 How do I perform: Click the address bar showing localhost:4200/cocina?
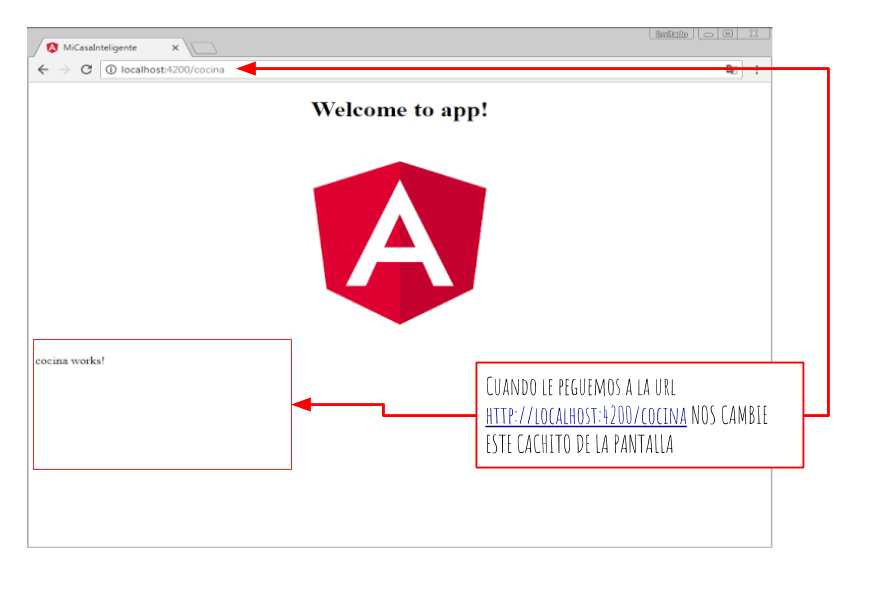(x=421, y=69)
